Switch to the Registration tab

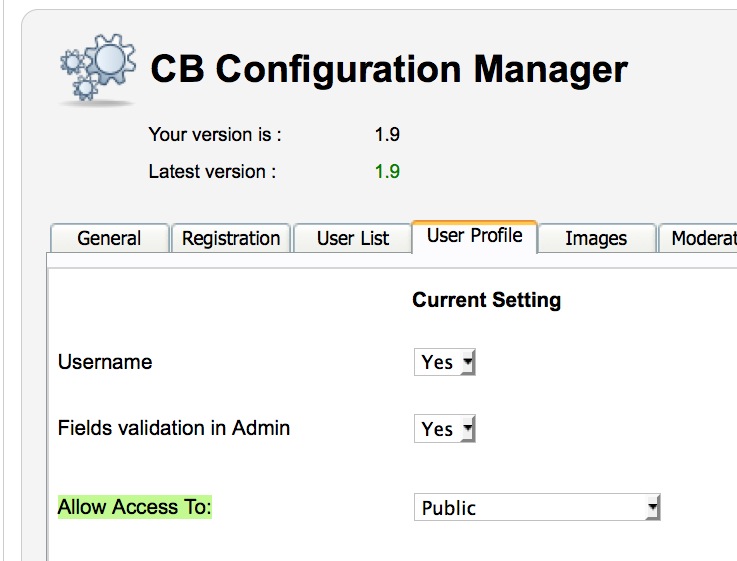(231, 238)
